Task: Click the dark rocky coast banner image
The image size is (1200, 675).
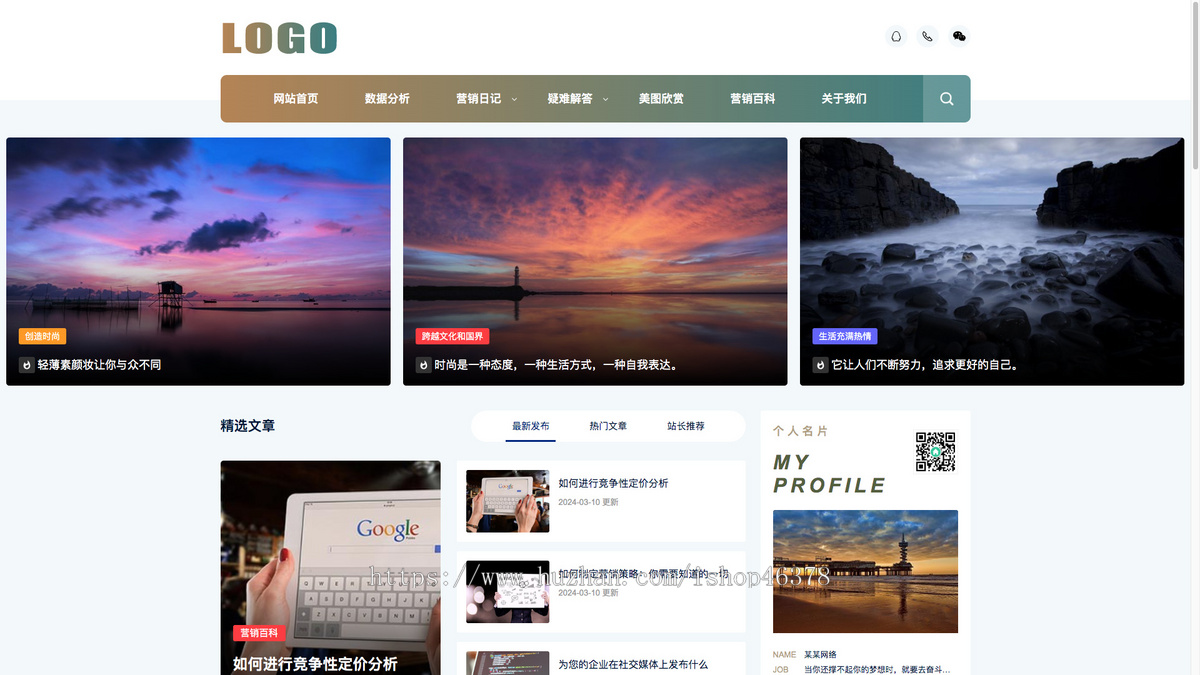Action: [x=992, y=261]
